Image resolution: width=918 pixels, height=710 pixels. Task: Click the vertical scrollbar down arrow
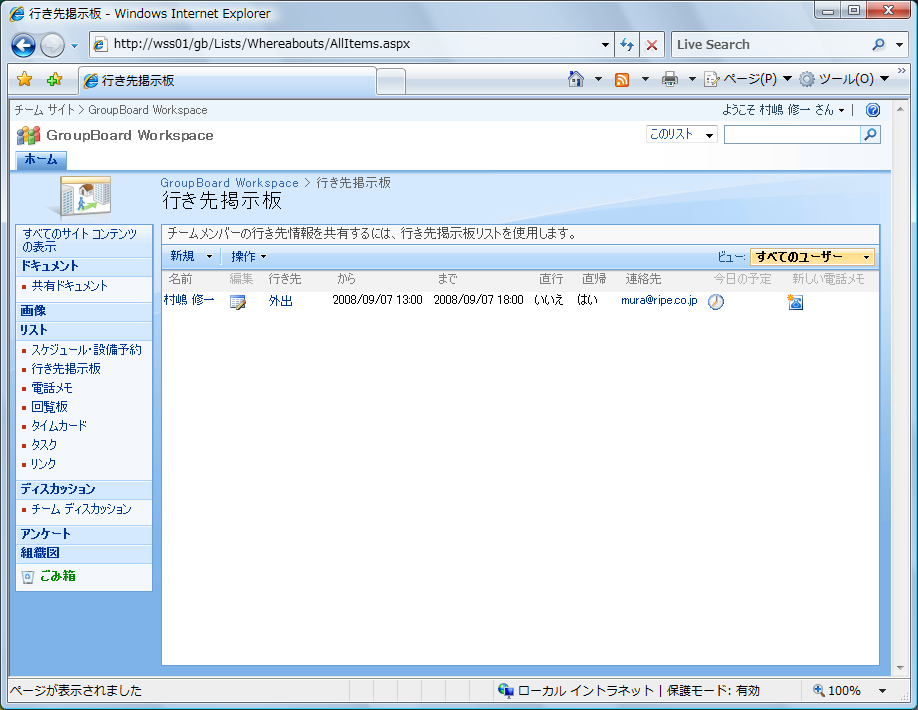pyautogui.click(x=900, y=668)
